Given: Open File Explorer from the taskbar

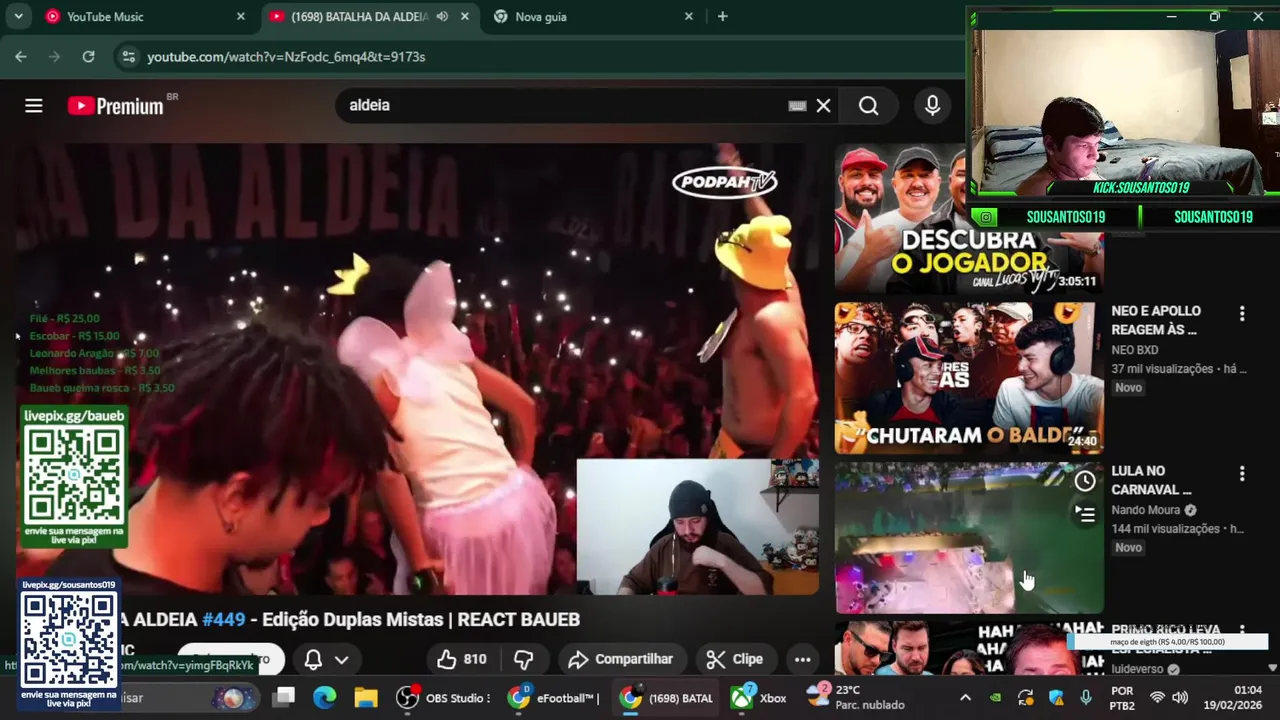Looking at the screenshot, I should click(x=366, y=698).
